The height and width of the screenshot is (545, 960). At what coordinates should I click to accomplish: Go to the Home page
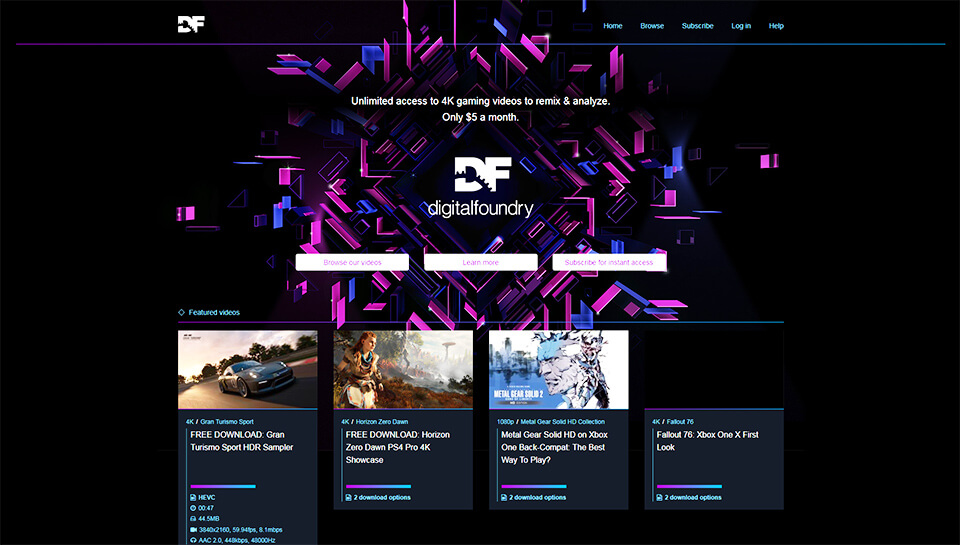tap(613, 26)
